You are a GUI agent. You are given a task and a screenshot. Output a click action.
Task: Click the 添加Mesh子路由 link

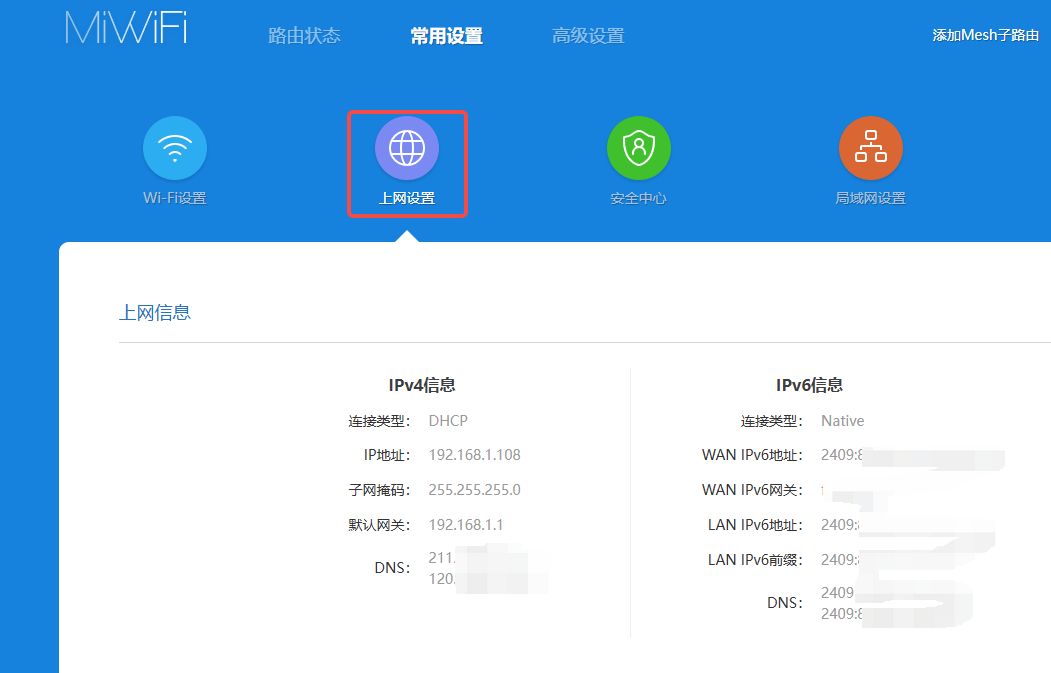pyautogui.click(x=985, y=35)
